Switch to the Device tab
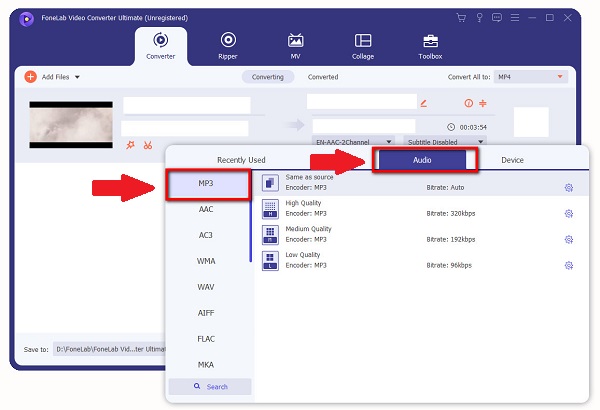 [x=512, y=160]
